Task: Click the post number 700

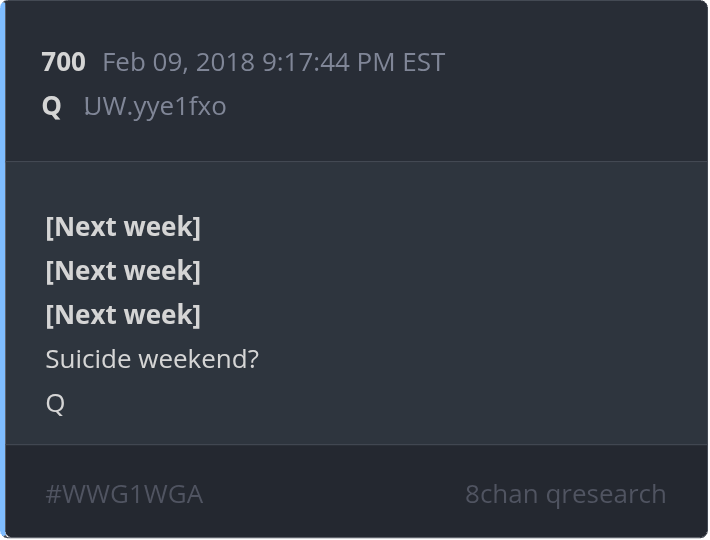Action: [x=63, y=62]
